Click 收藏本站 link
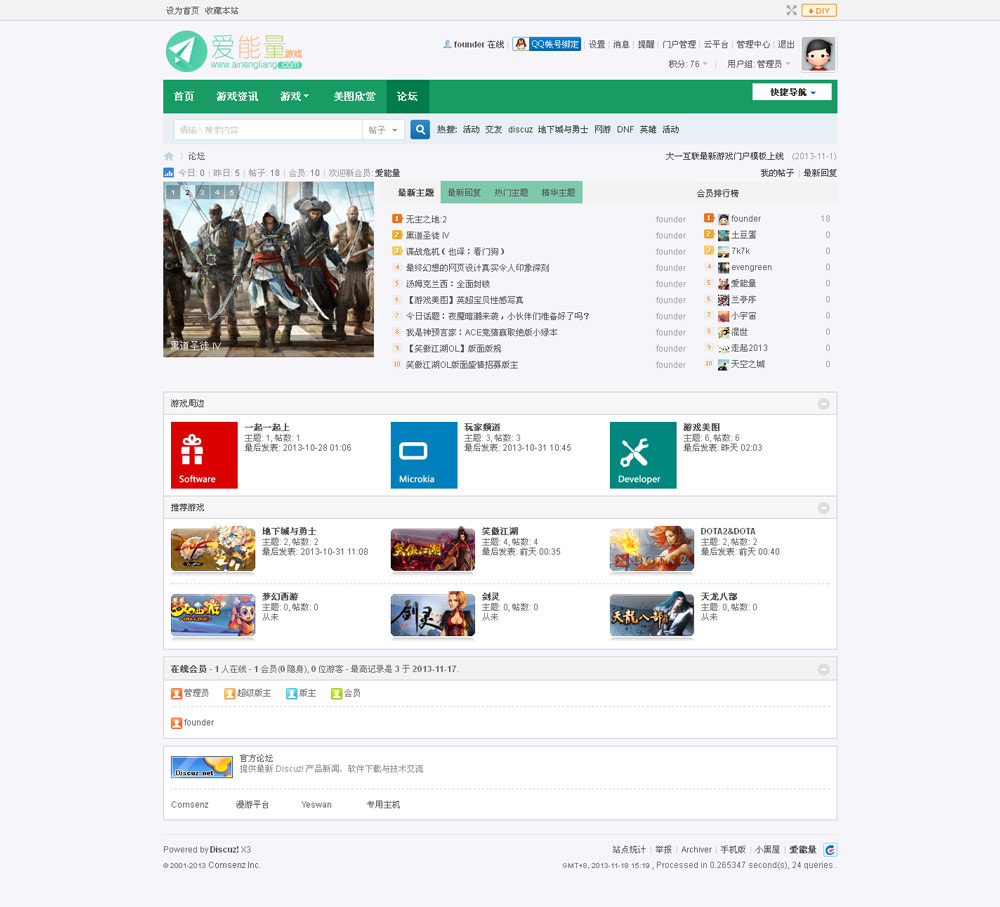Screen dimensions: 1000x907 221,10
